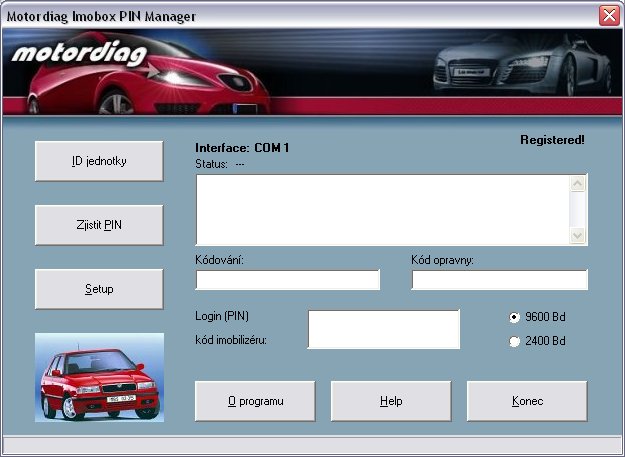
Task: Click the "Status:" label
Action: tap(211, 164)
